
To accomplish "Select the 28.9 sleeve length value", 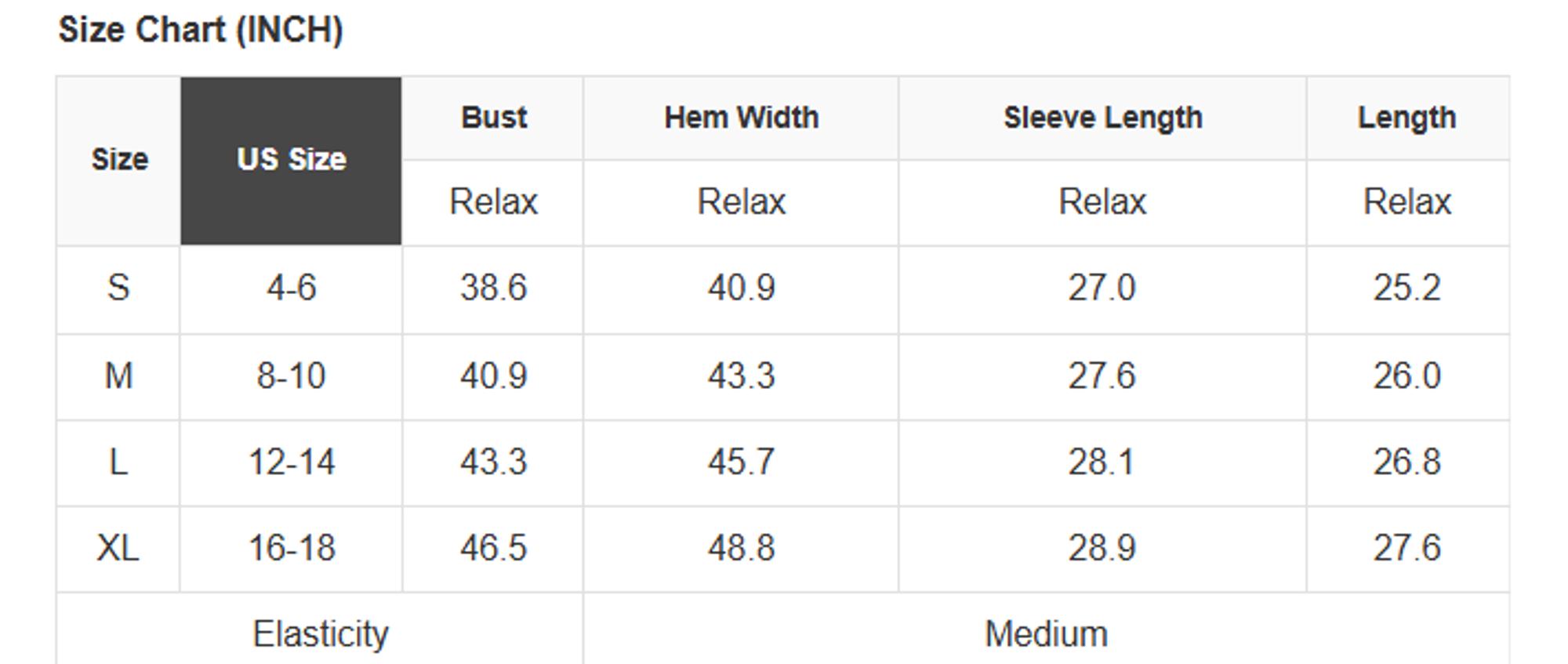I will coord(1102,547).
